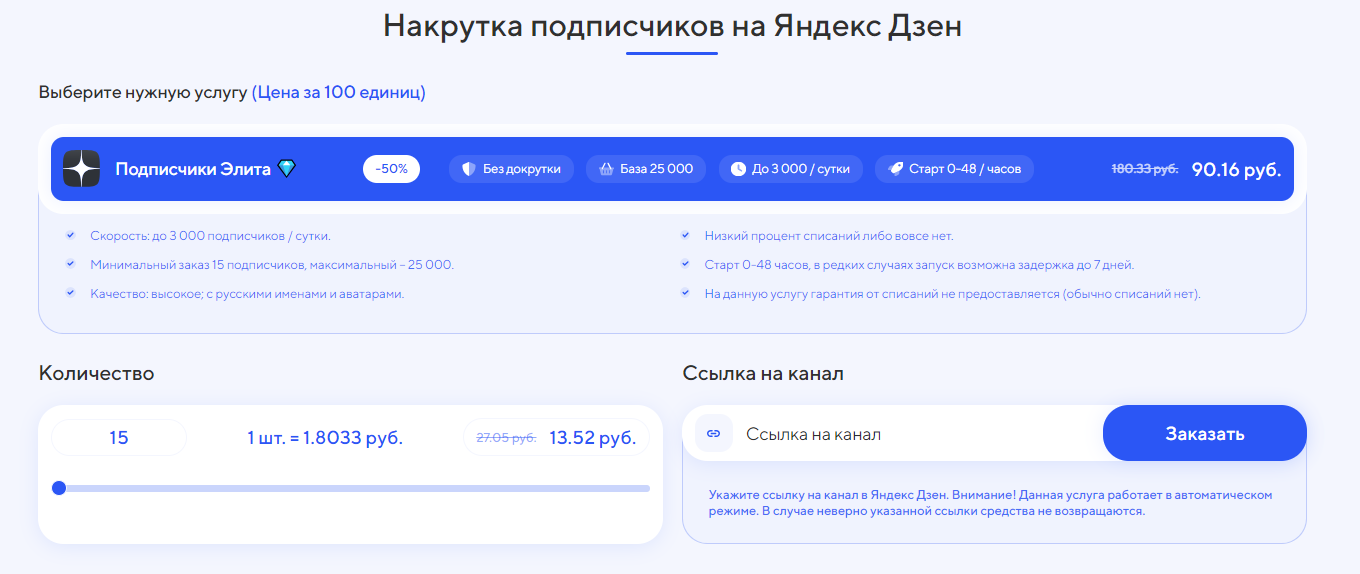This screenshot has height=574, width=1360.
Task: Click the База 25 000 badge
Action: click(x=646, y=169)
